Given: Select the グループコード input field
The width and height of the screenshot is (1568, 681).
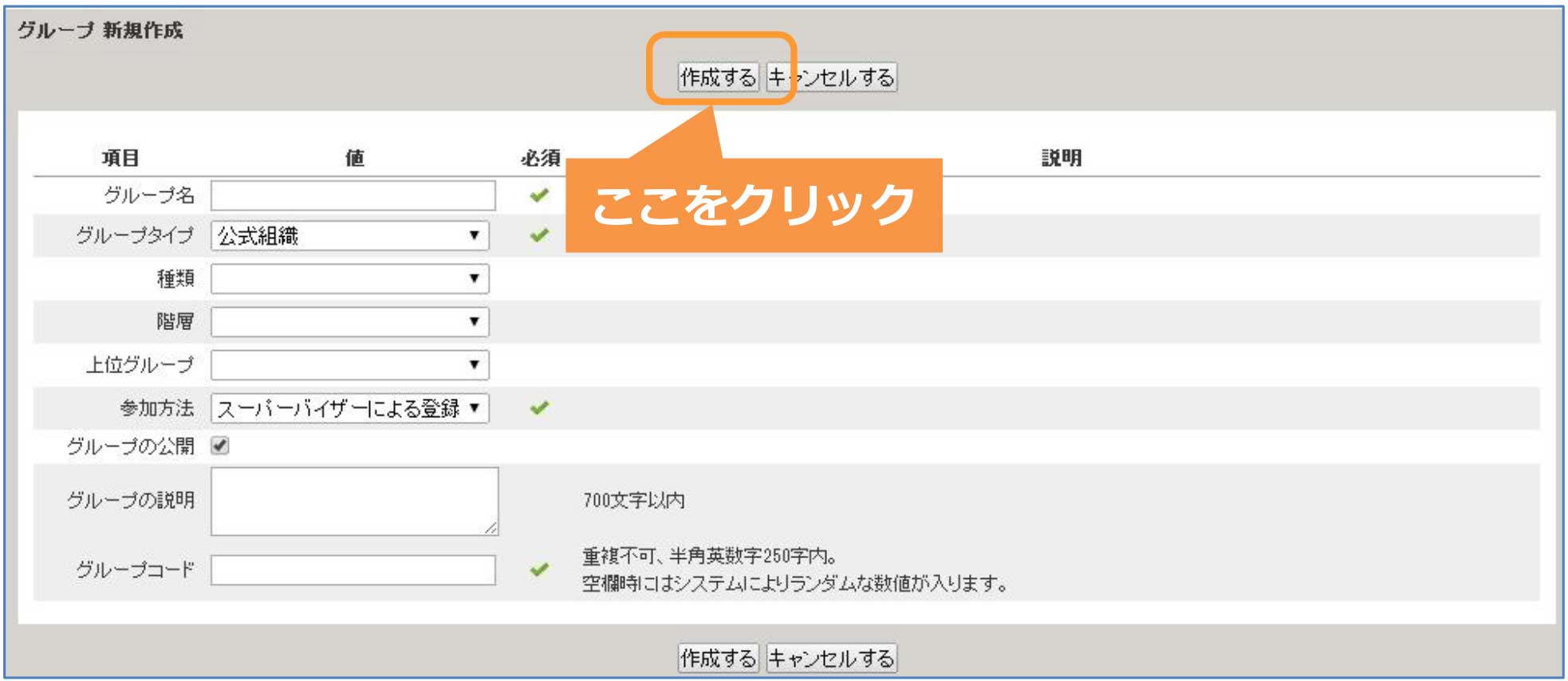Looking at the screenshot, I should [x=353, y=570].
